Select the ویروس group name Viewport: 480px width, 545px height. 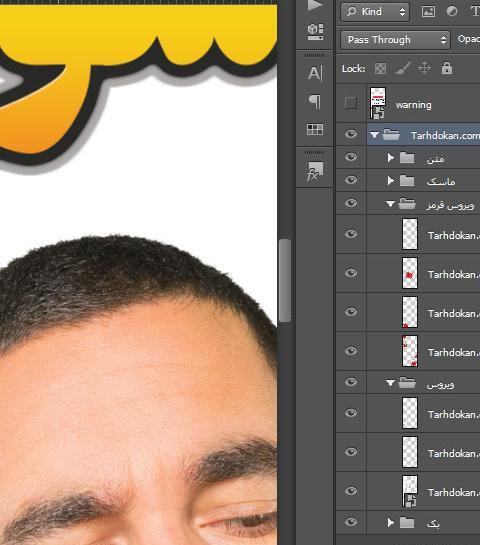point(440,384)
